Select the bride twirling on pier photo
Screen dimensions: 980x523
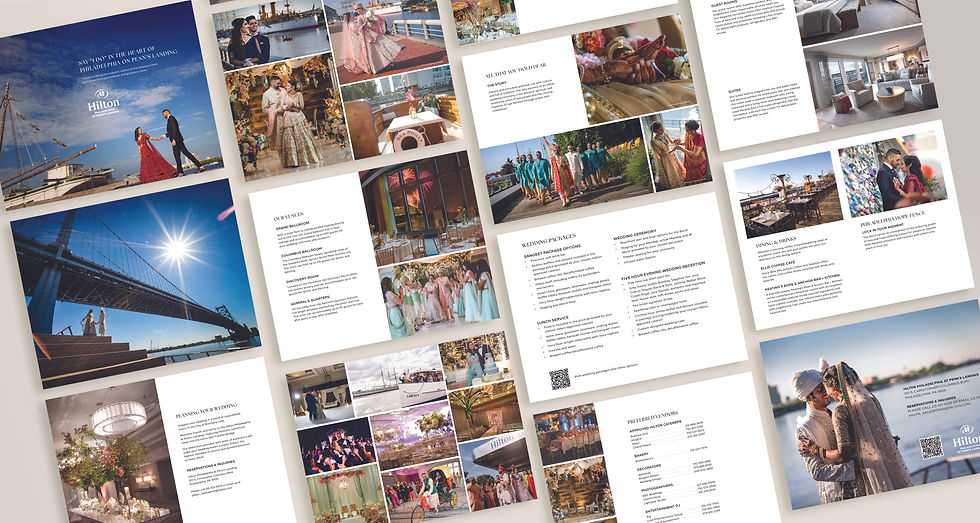386,42
